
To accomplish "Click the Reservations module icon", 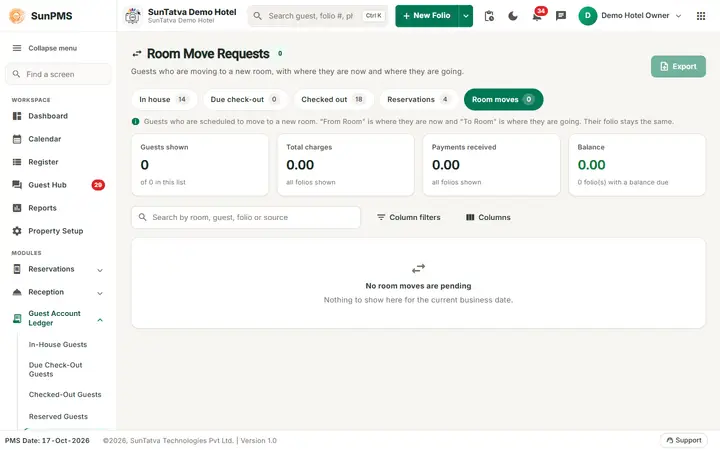I will 17,269.
